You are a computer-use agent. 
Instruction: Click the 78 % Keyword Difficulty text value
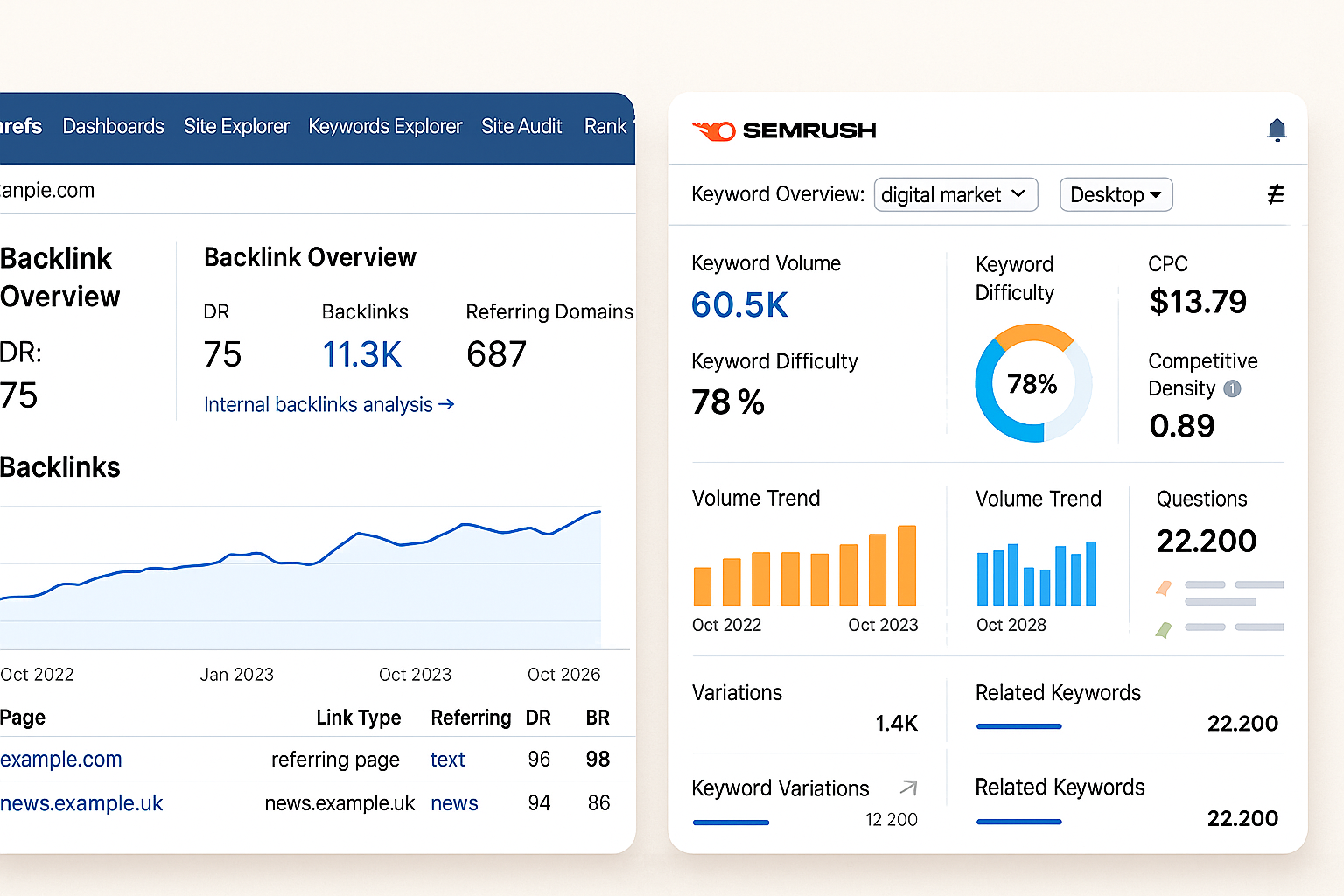click(728, 402)
